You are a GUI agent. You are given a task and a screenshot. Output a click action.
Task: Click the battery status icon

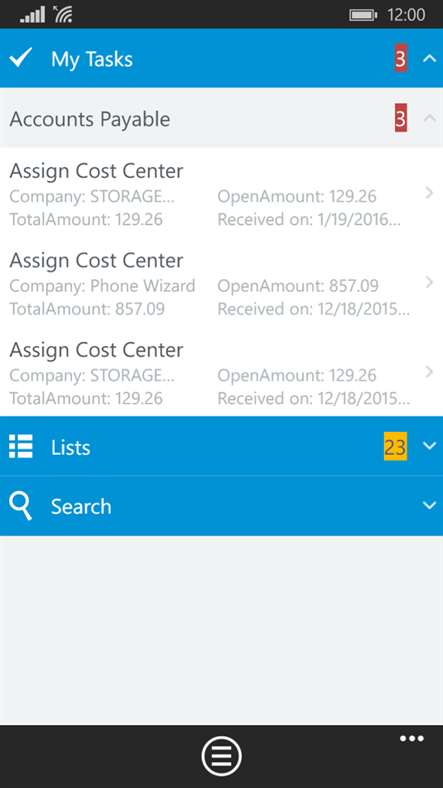click(363, 15)
